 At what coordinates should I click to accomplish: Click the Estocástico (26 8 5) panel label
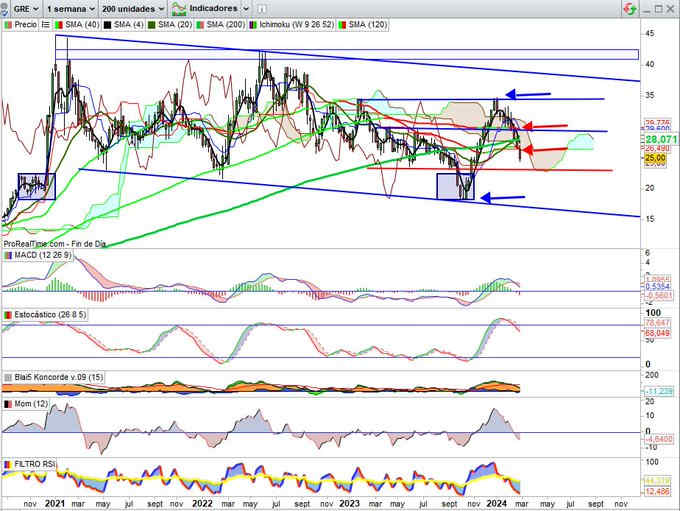[x=46, y=316]
